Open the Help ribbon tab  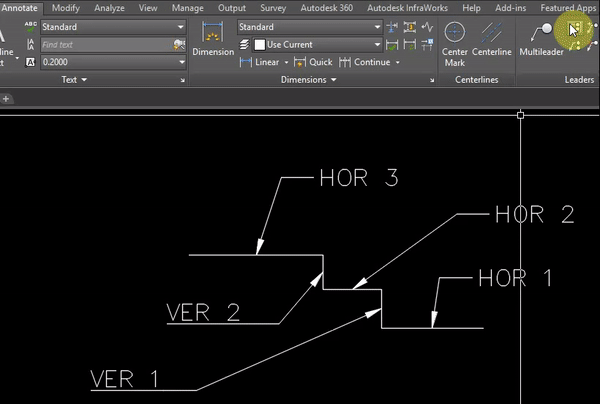[471, 8]
